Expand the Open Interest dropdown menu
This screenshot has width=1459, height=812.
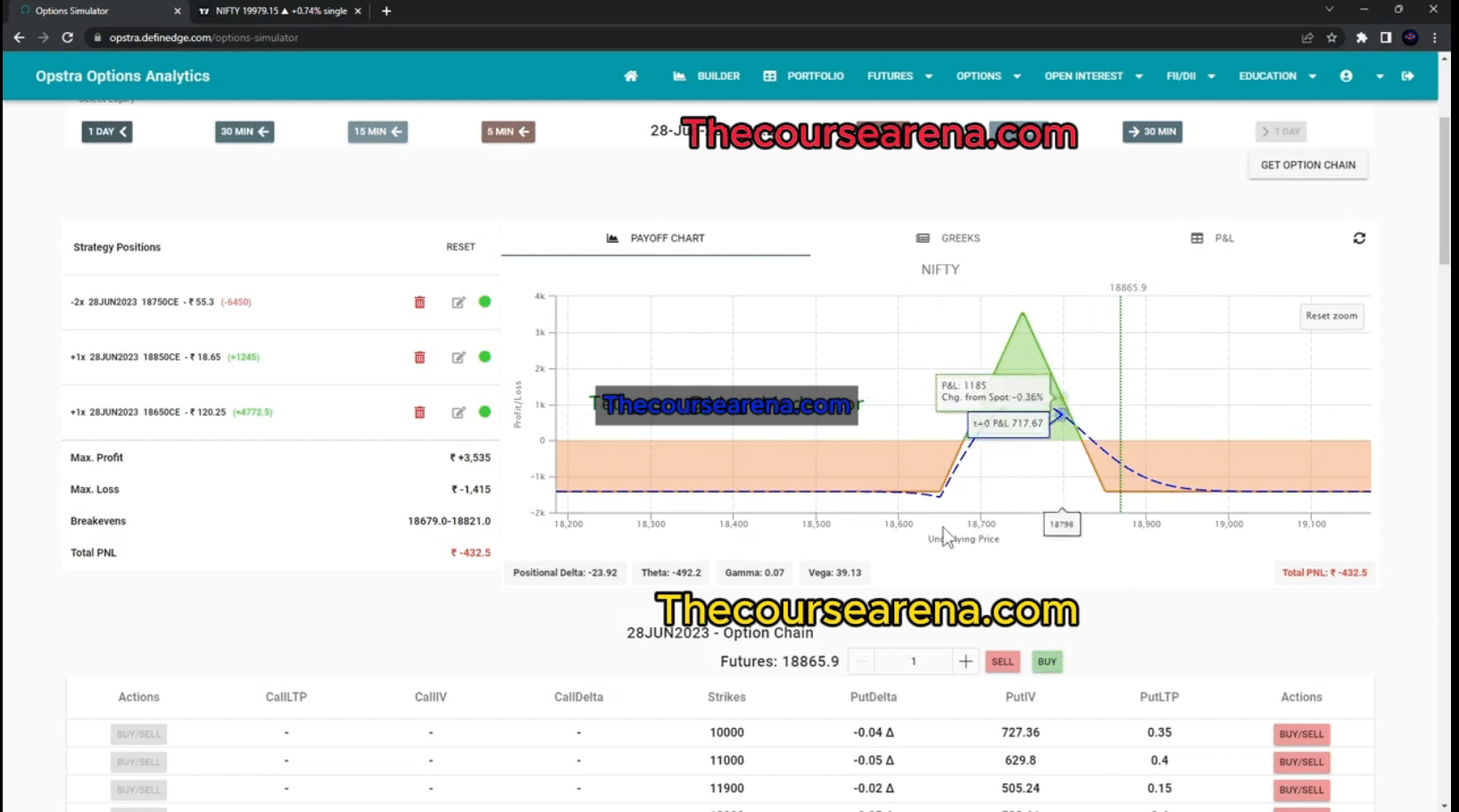[x=1093, y=76]
